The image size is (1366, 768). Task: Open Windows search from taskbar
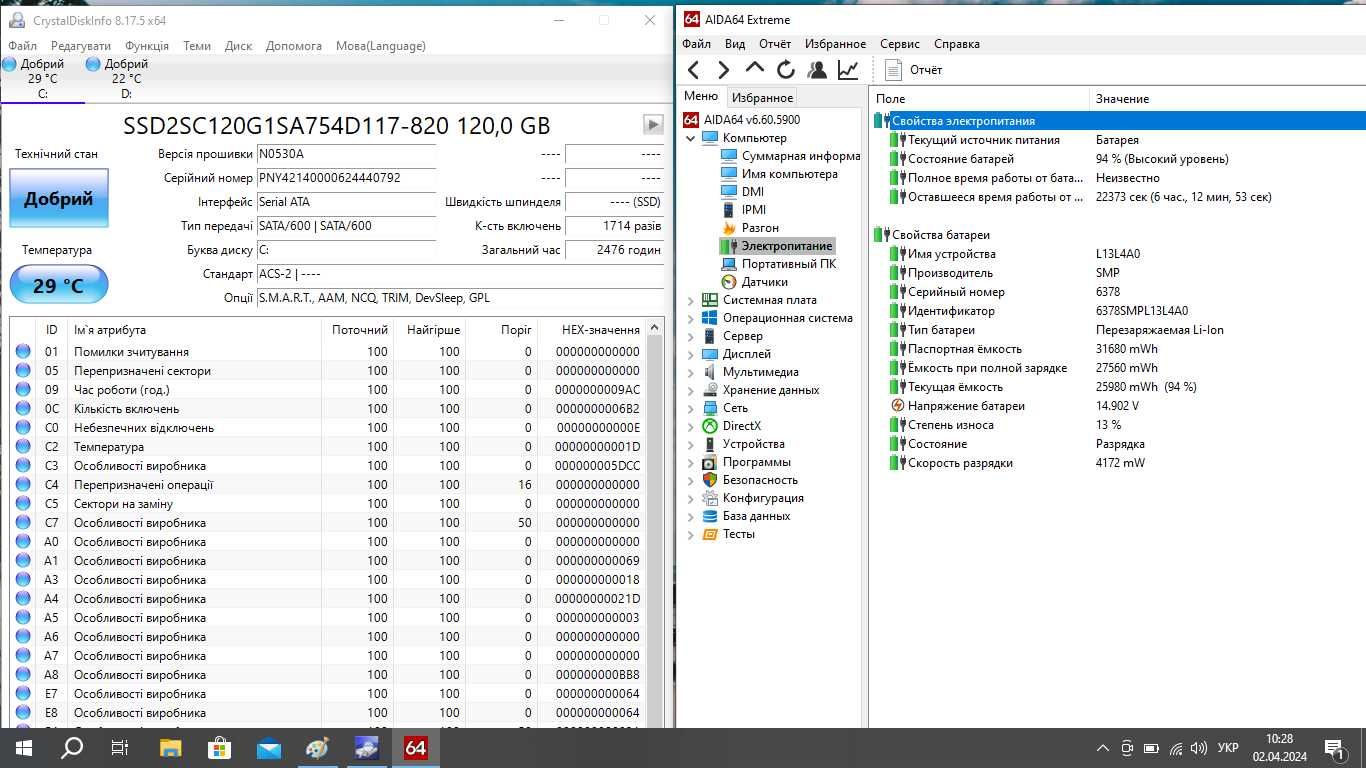pyautogui.click(x=71, y=747)
